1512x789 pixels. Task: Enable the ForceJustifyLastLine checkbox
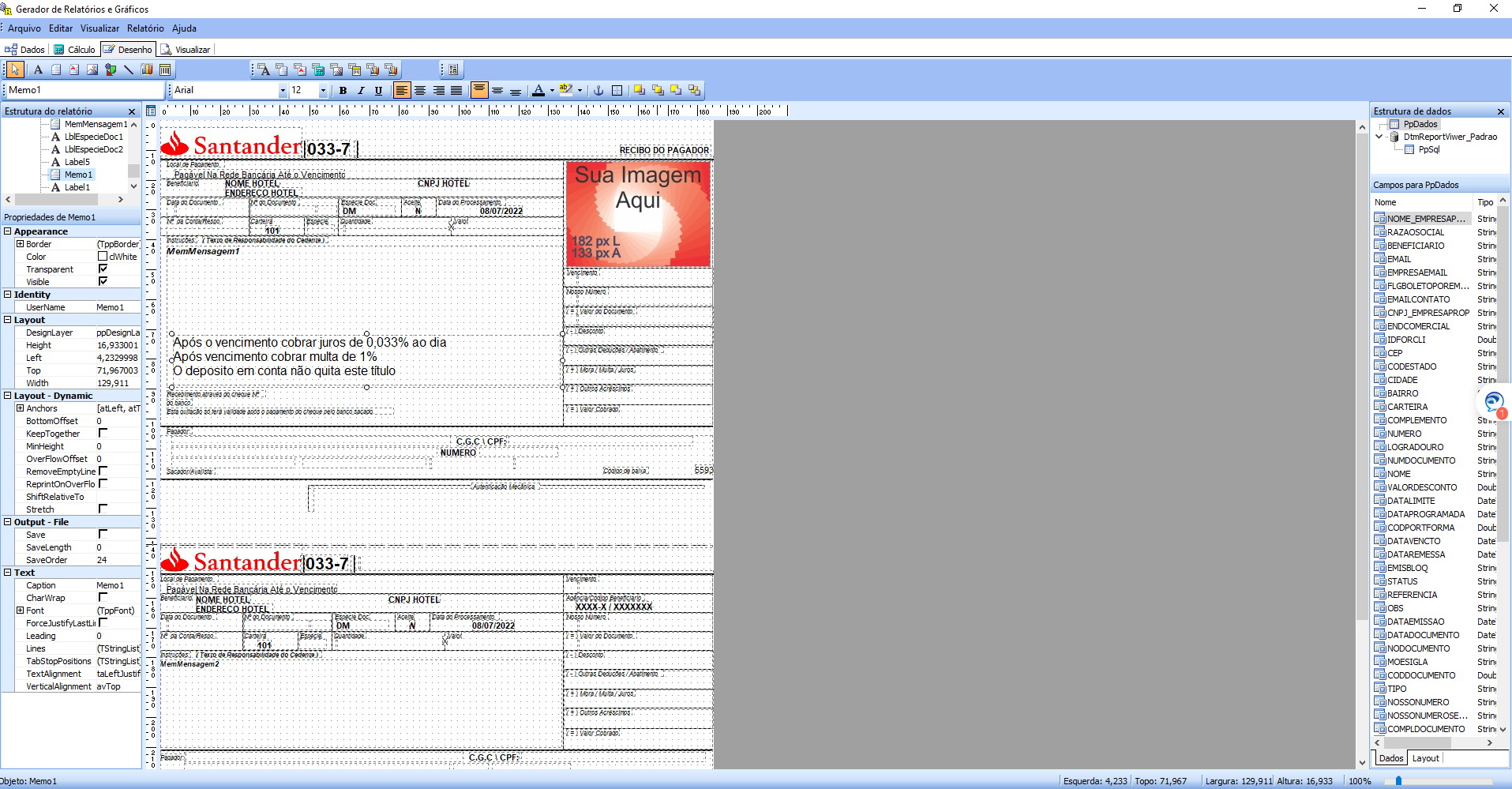click(x=103, y=622)
